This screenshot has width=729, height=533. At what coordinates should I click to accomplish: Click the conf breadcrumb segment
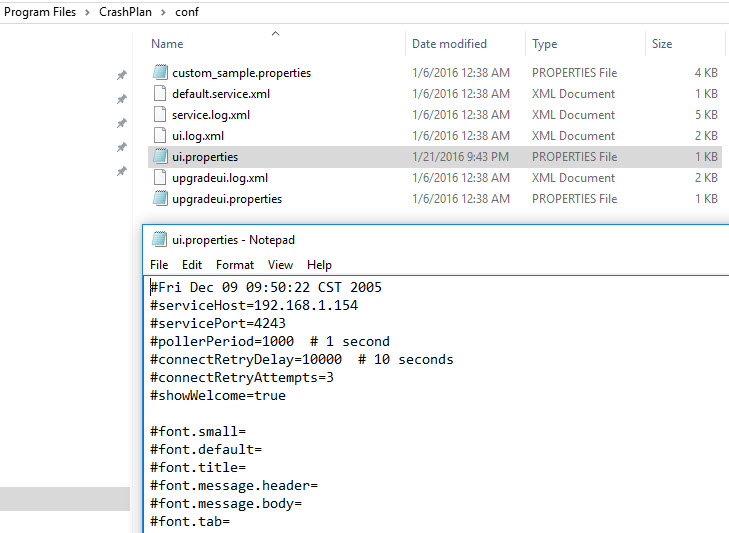187,12
